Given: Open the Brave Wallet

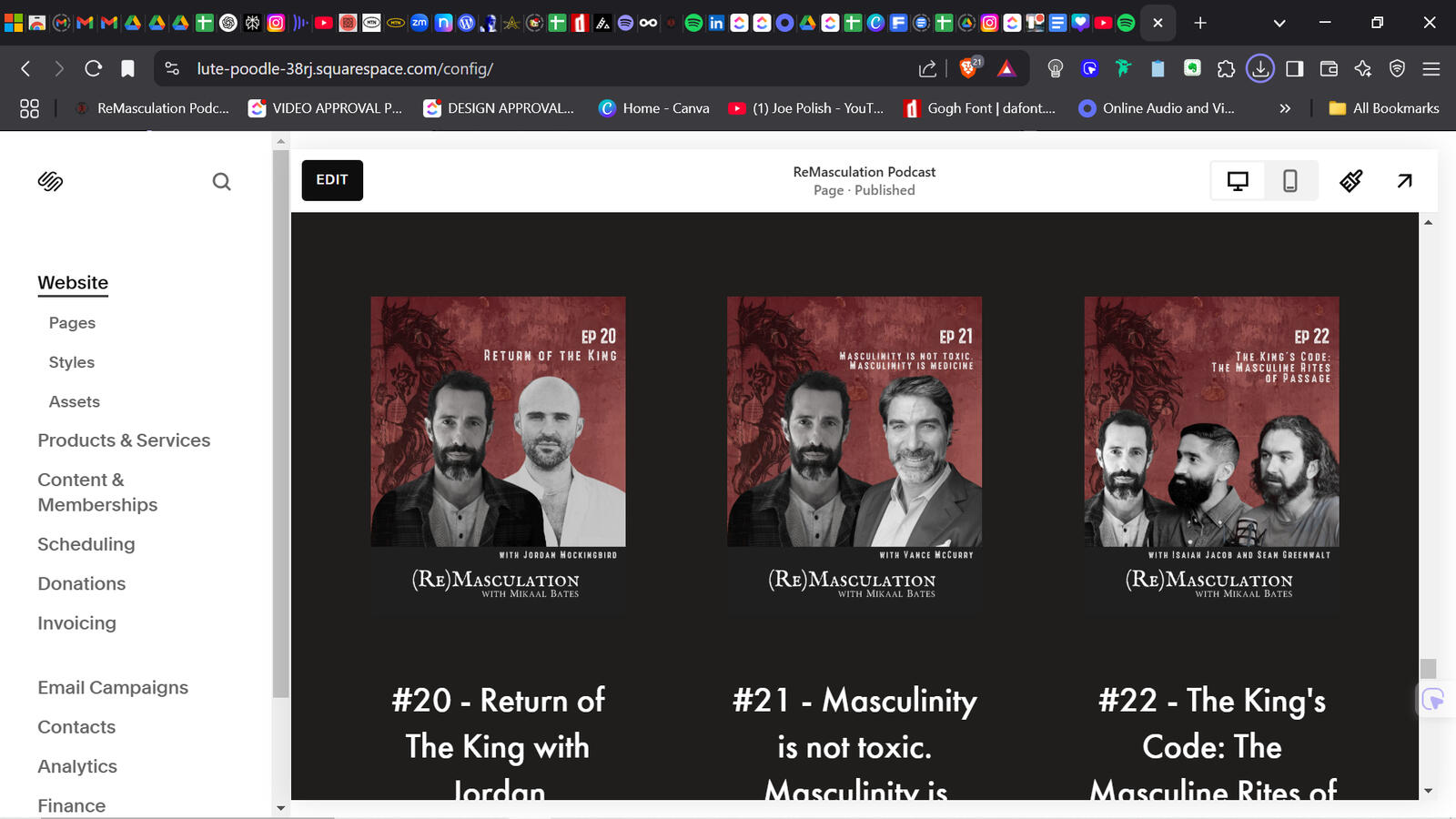Looking at the screenshot, I should tap(1329, 68).
